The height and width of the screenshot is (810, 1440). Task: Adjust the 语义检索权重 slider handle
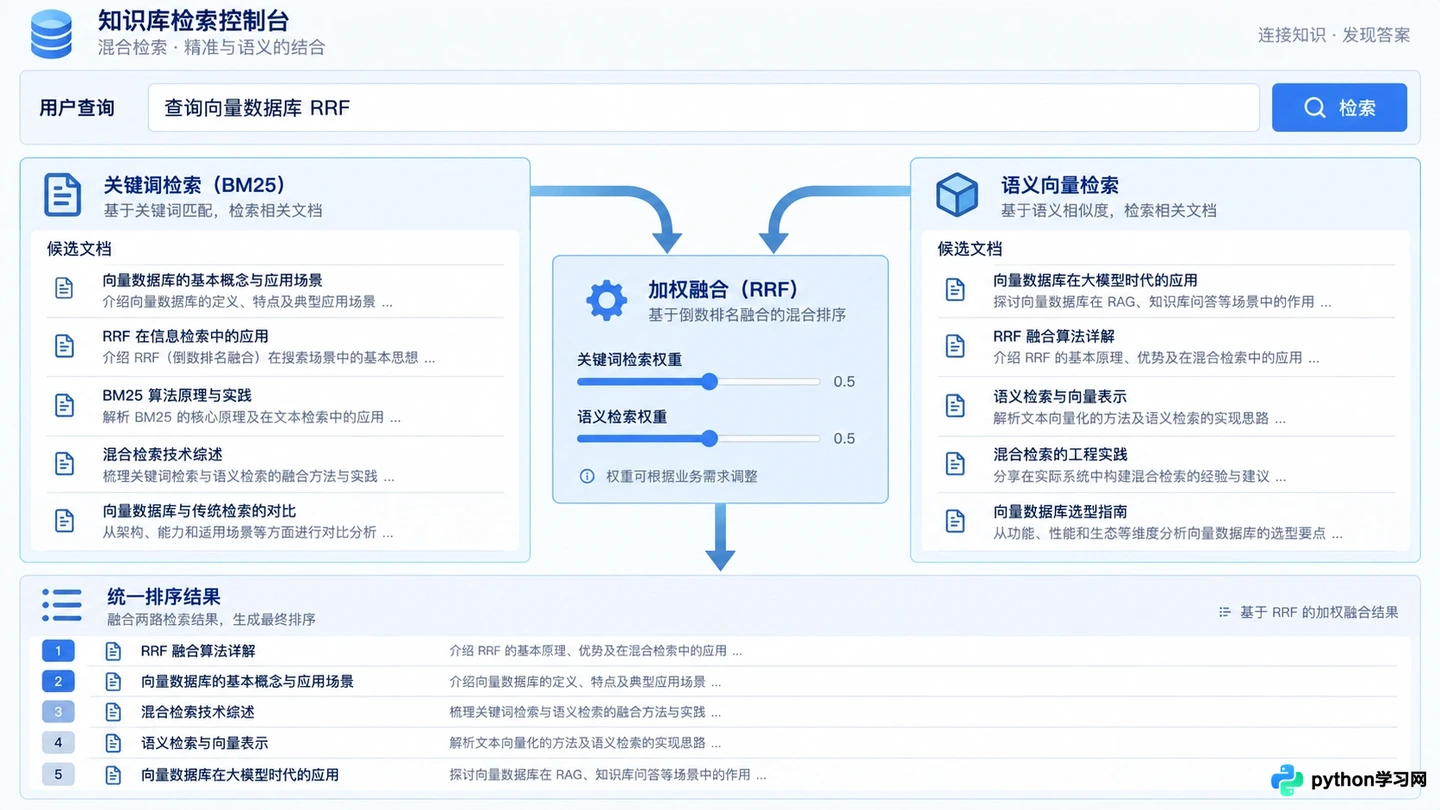[709, 438]
